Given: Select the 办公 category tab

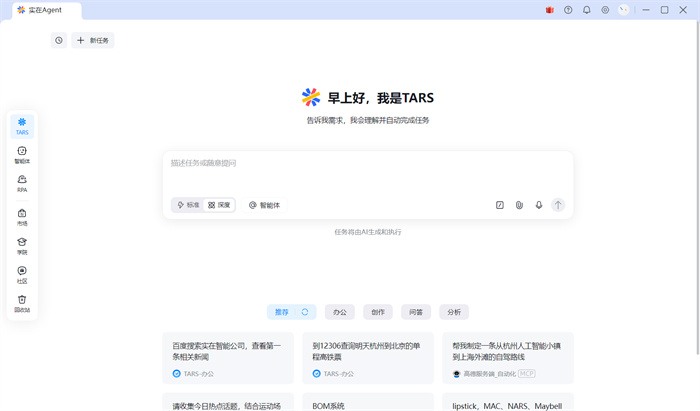Looking at the screenshot, I should pos(340,312).
